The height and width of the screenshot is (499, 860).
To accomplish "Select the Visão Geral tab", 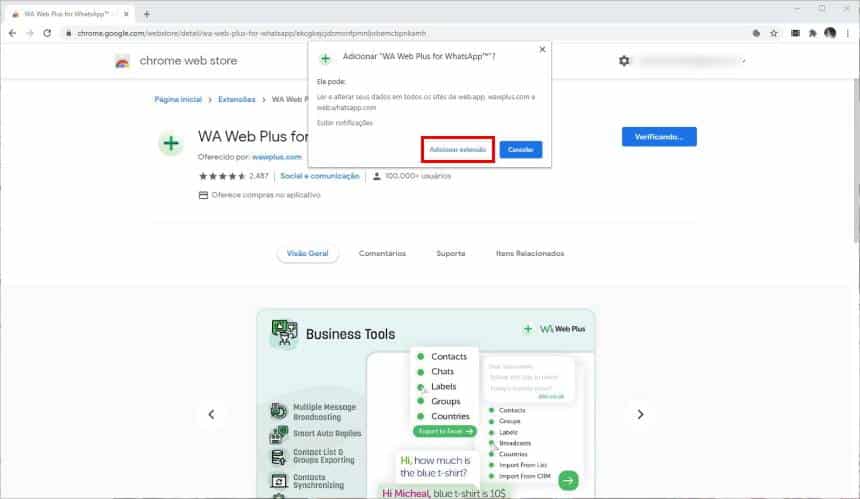I will (308, 253).
